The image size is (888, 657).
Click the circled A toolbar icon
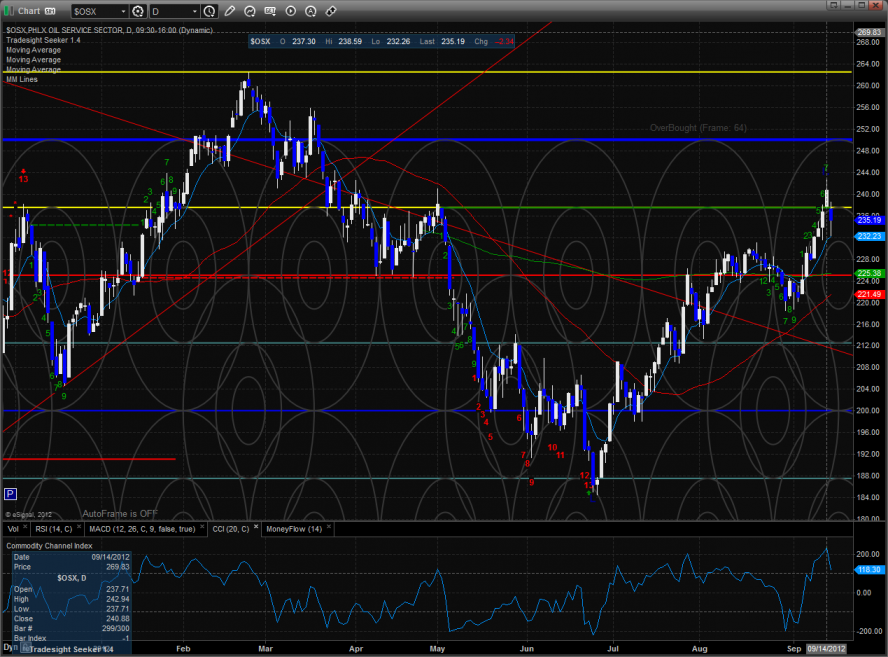coord(310,11)
